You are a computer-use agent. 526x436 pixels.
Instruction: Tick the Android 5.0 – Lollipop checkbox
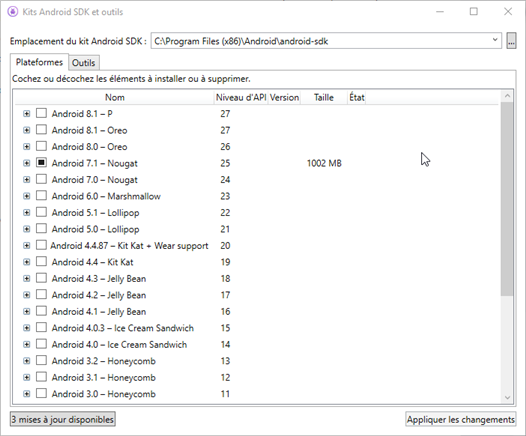41,228
